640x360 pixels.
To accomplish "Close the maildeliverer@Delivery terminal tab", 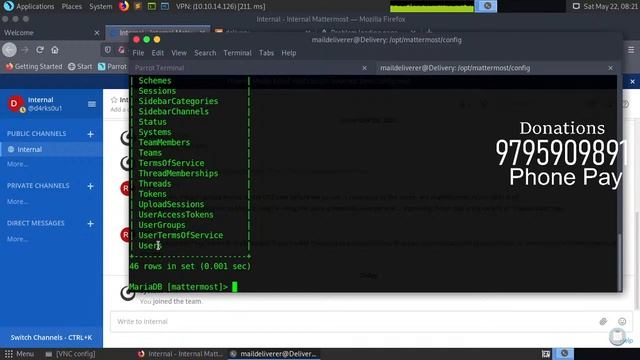I will 610,68.
